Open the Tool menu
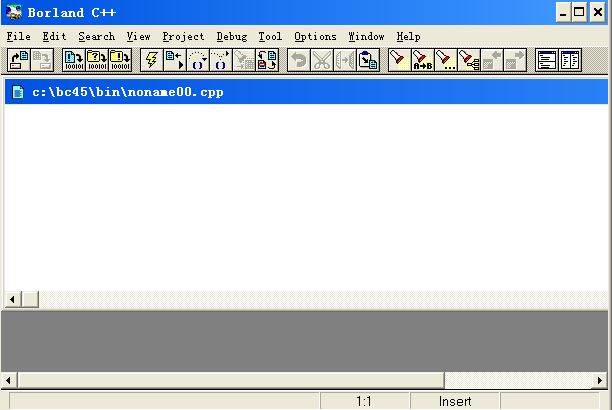 [270, 37]
